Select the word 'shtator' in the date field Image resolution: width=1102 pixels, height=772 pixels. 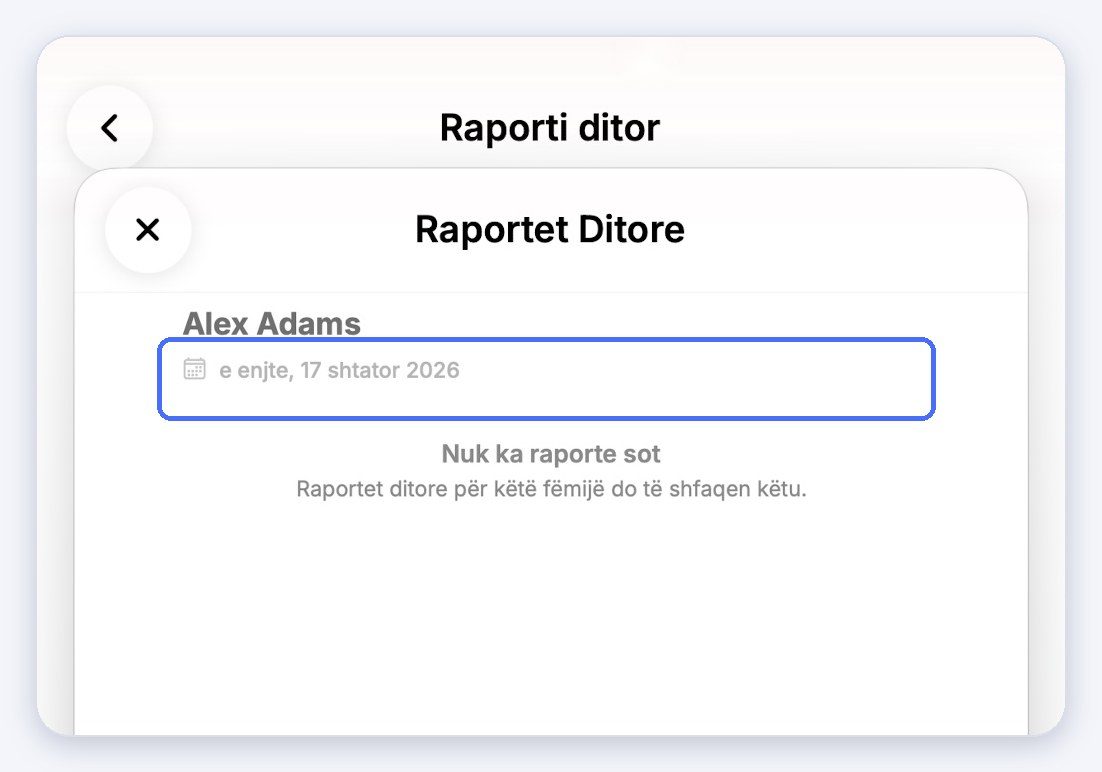[x=363, y=370]
